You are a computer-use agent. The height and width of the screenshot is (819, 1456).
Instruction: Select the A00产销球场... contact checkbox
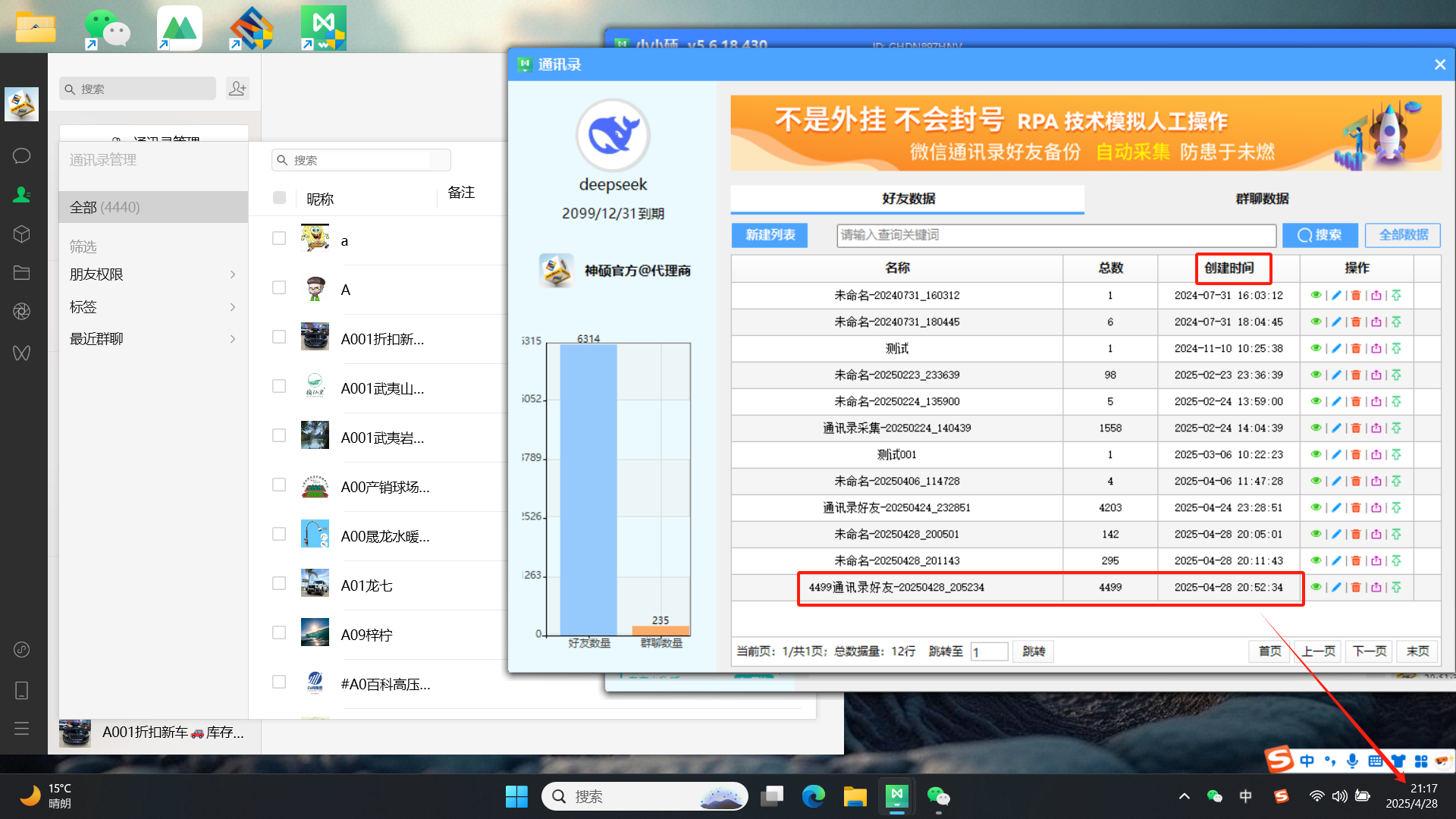279,485
